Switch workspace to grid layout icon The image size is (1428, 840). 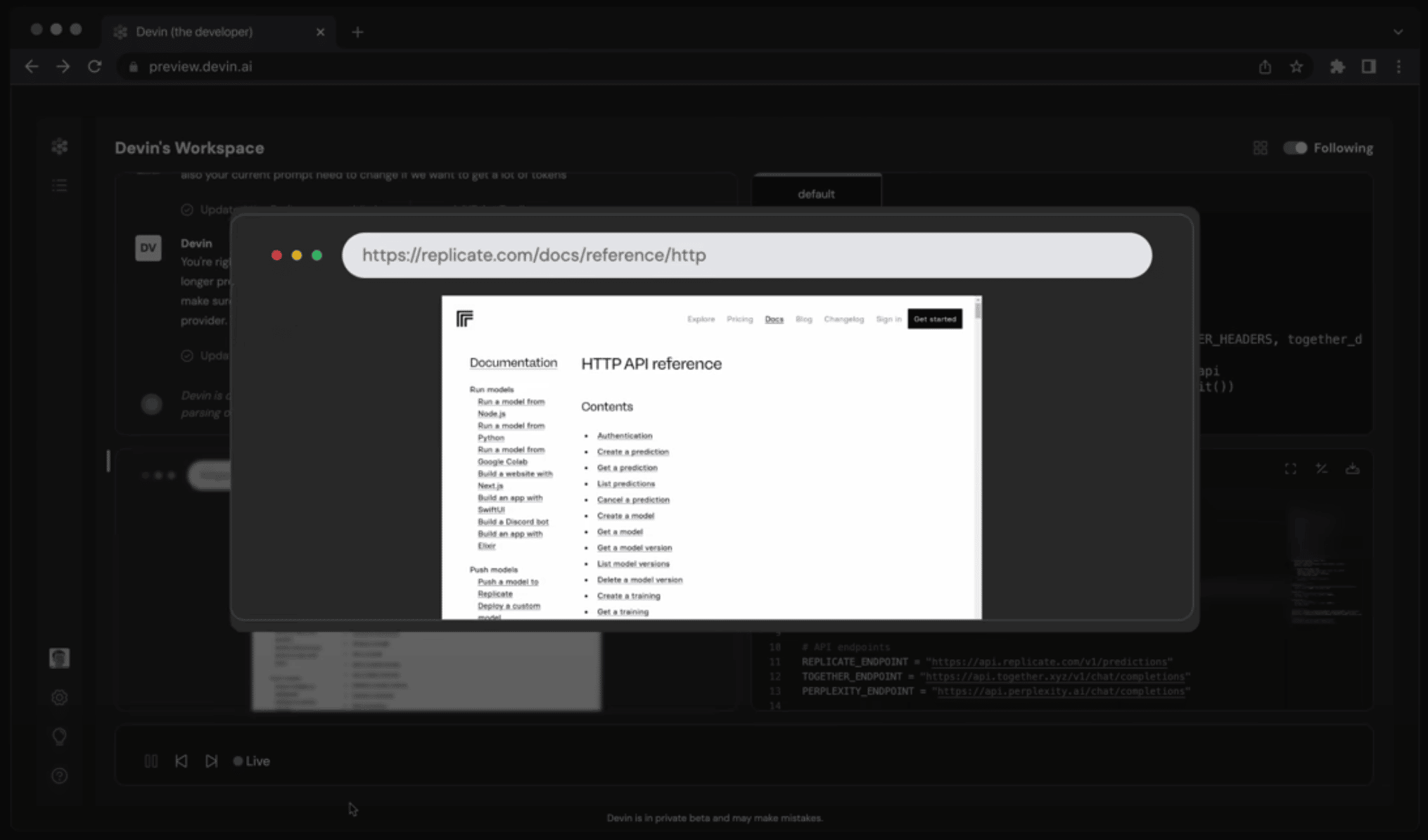coord(1260,148)
